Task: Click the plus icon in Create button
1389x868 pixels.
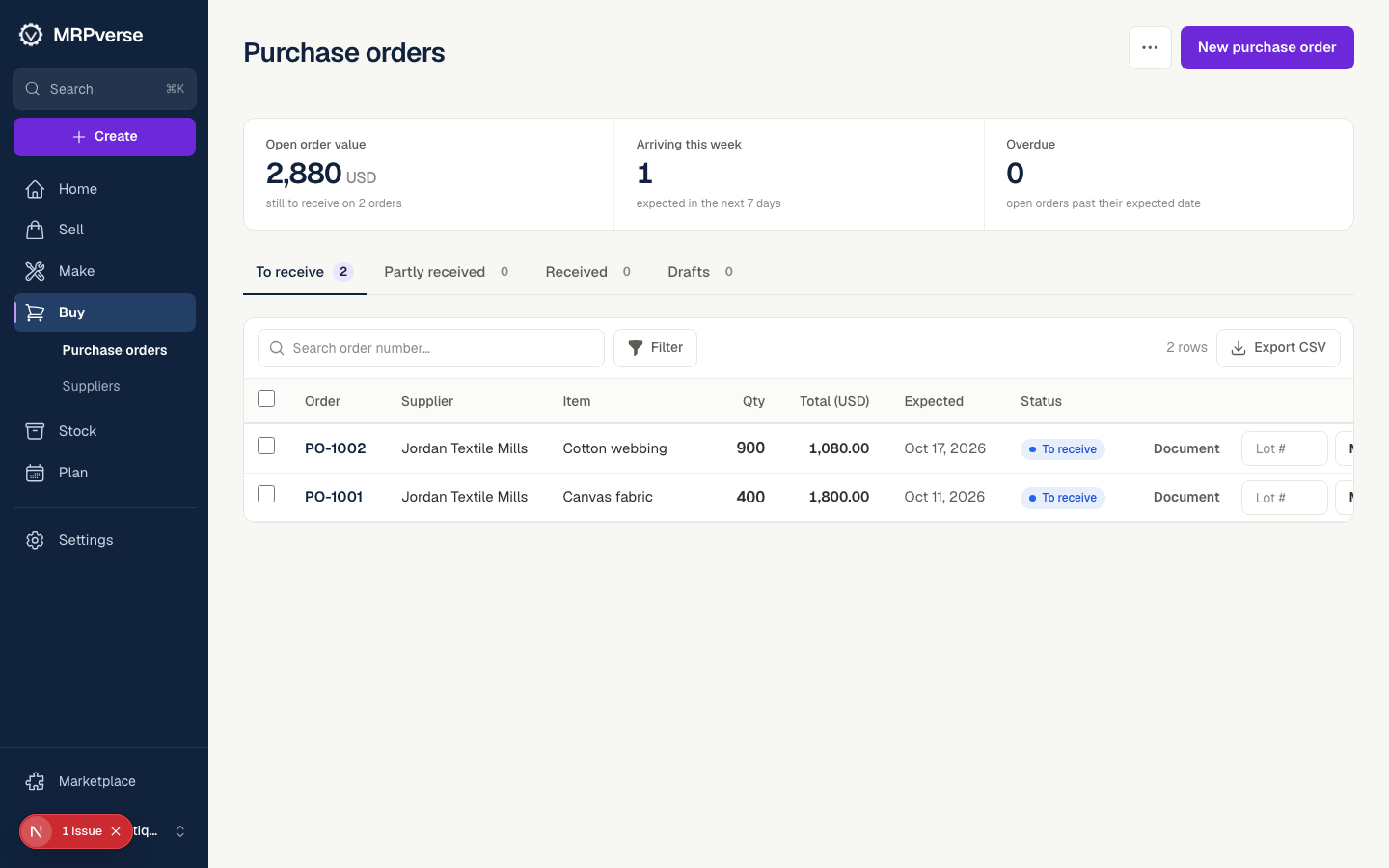Action: point(79,137)
